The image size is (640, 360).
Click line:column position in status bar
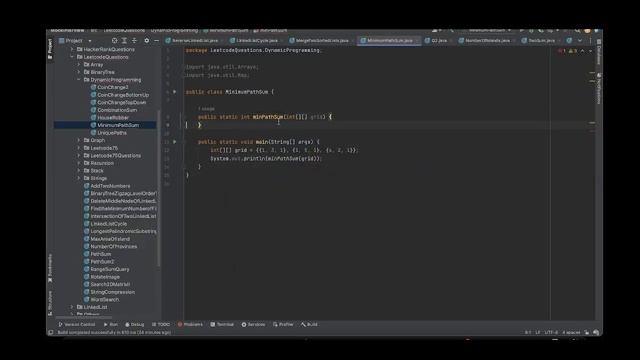pos(528,333)
